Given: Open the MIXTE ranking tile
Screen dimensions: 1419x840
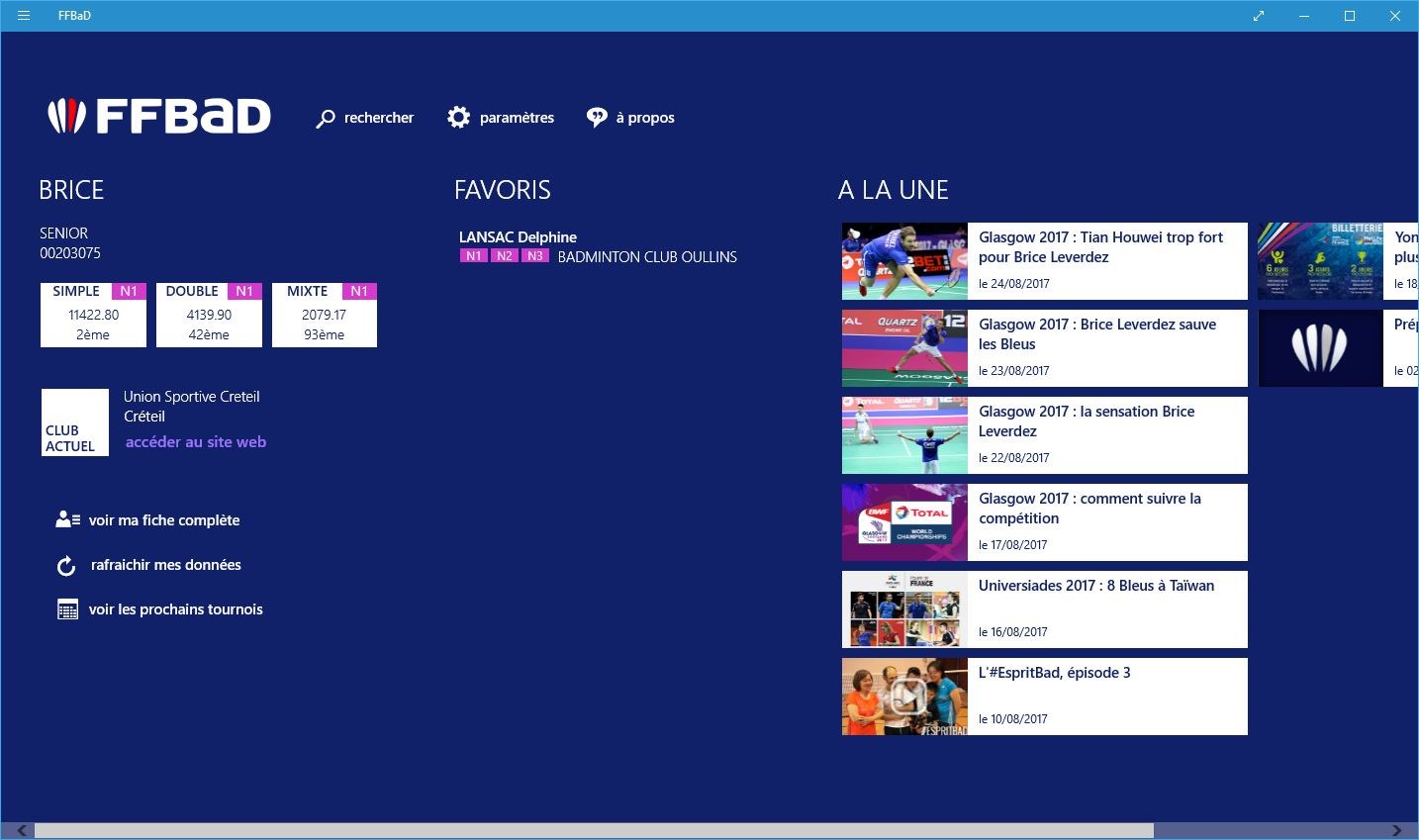Looking at the screenshot, I should 324,315.
